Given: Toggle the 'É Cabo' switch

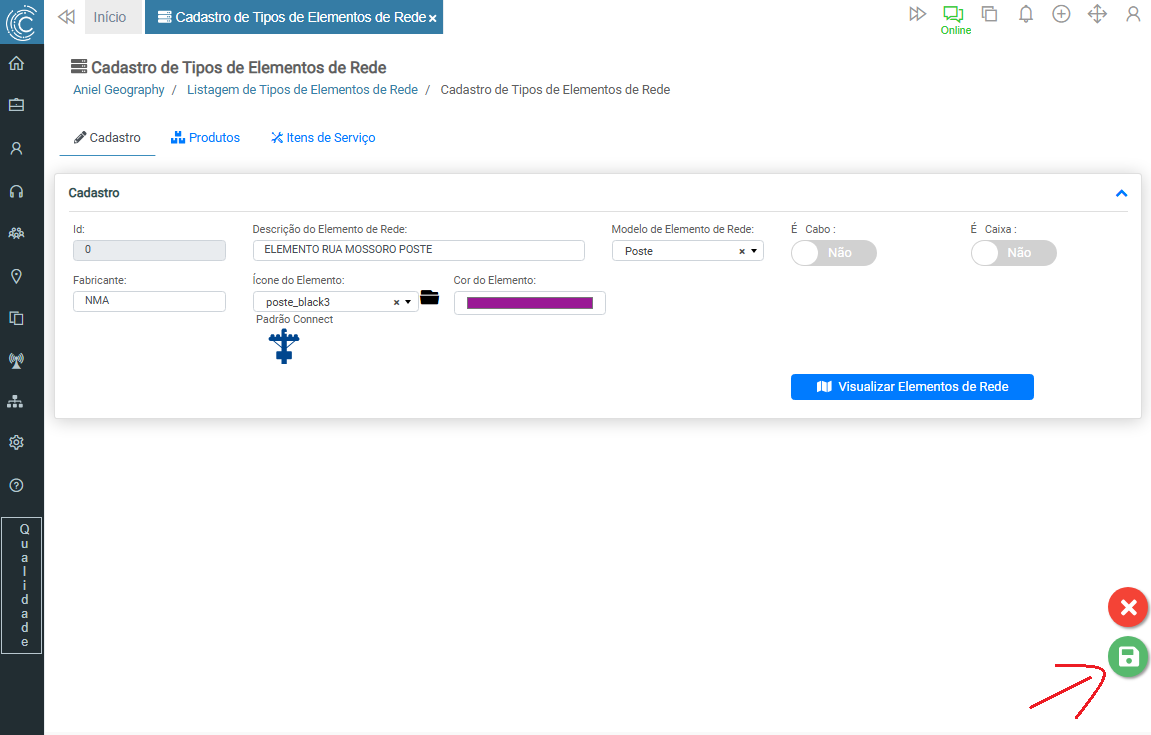Looking at the screenshot, I should click(x=833, y=253).
